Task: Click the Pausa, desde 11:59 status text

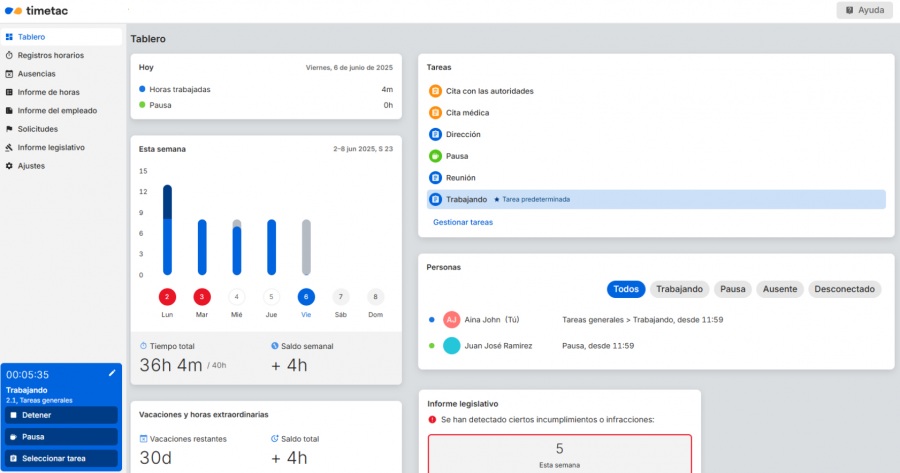Action: [x=598, y=346]
